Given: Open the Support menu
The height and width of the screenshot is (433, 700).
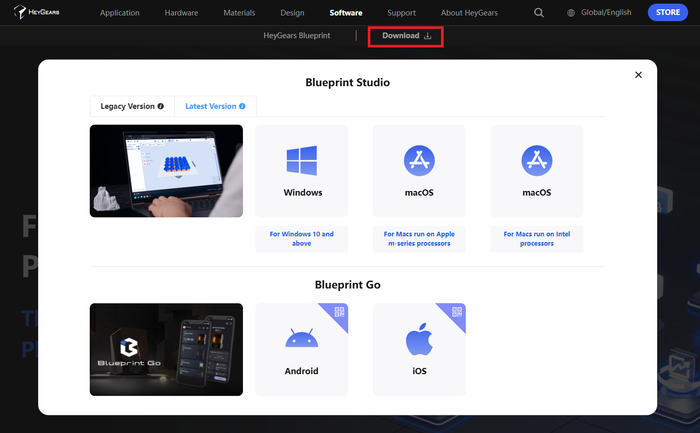Looking at the screenshot, I should coord(401,13).
